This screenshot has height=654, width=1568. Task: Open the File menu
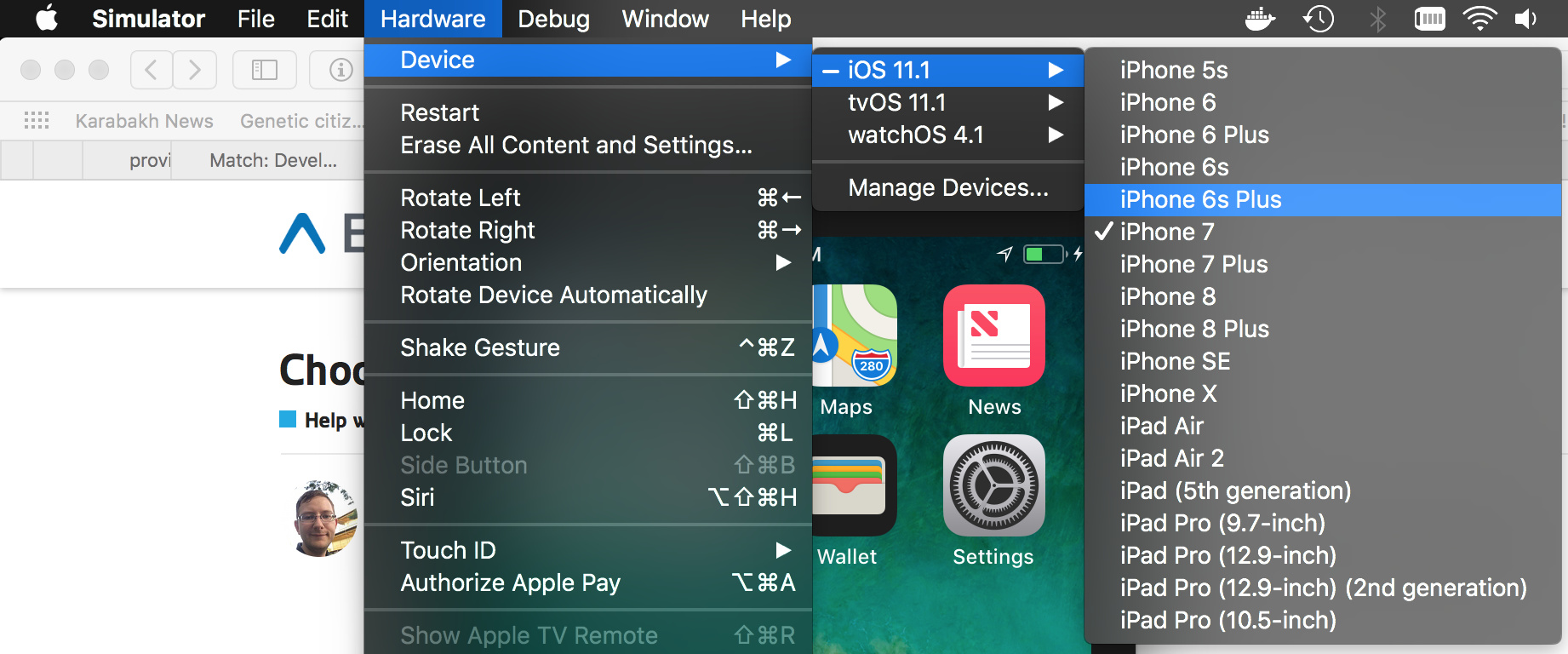pyautogui.click(x=256, y=19)
